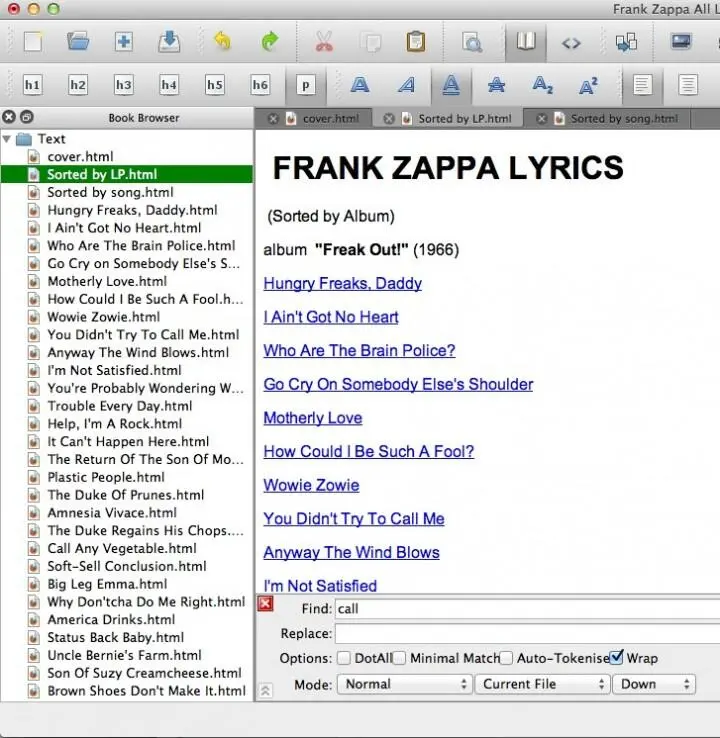The image size is (720, 738).
Task: Follow the Who Are The Brain Police? link
Action: [x=360, y=350]
